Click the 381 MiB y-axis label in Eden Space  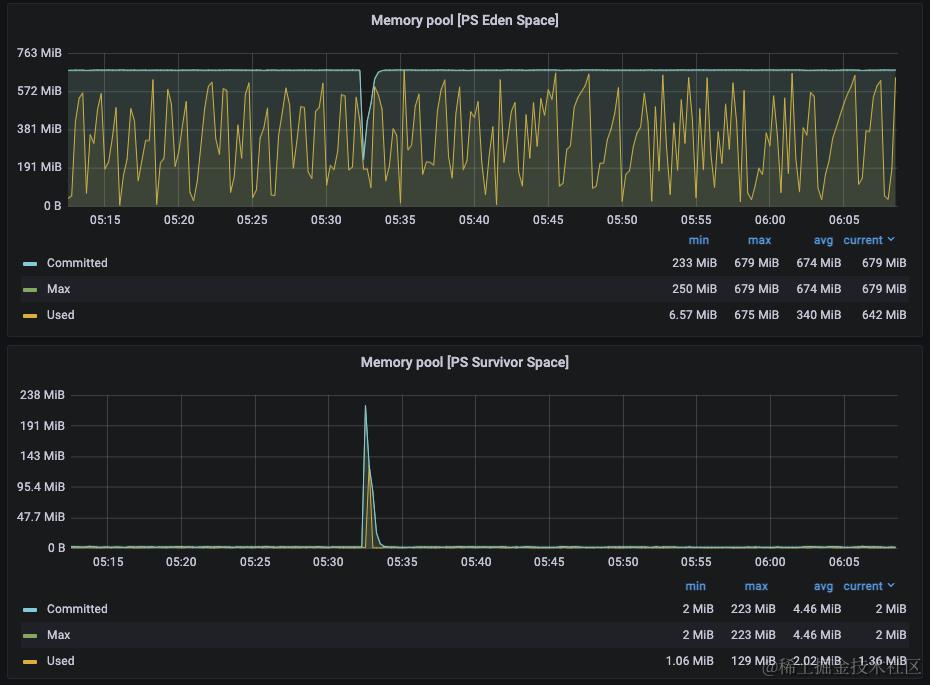tap(39, 129)
